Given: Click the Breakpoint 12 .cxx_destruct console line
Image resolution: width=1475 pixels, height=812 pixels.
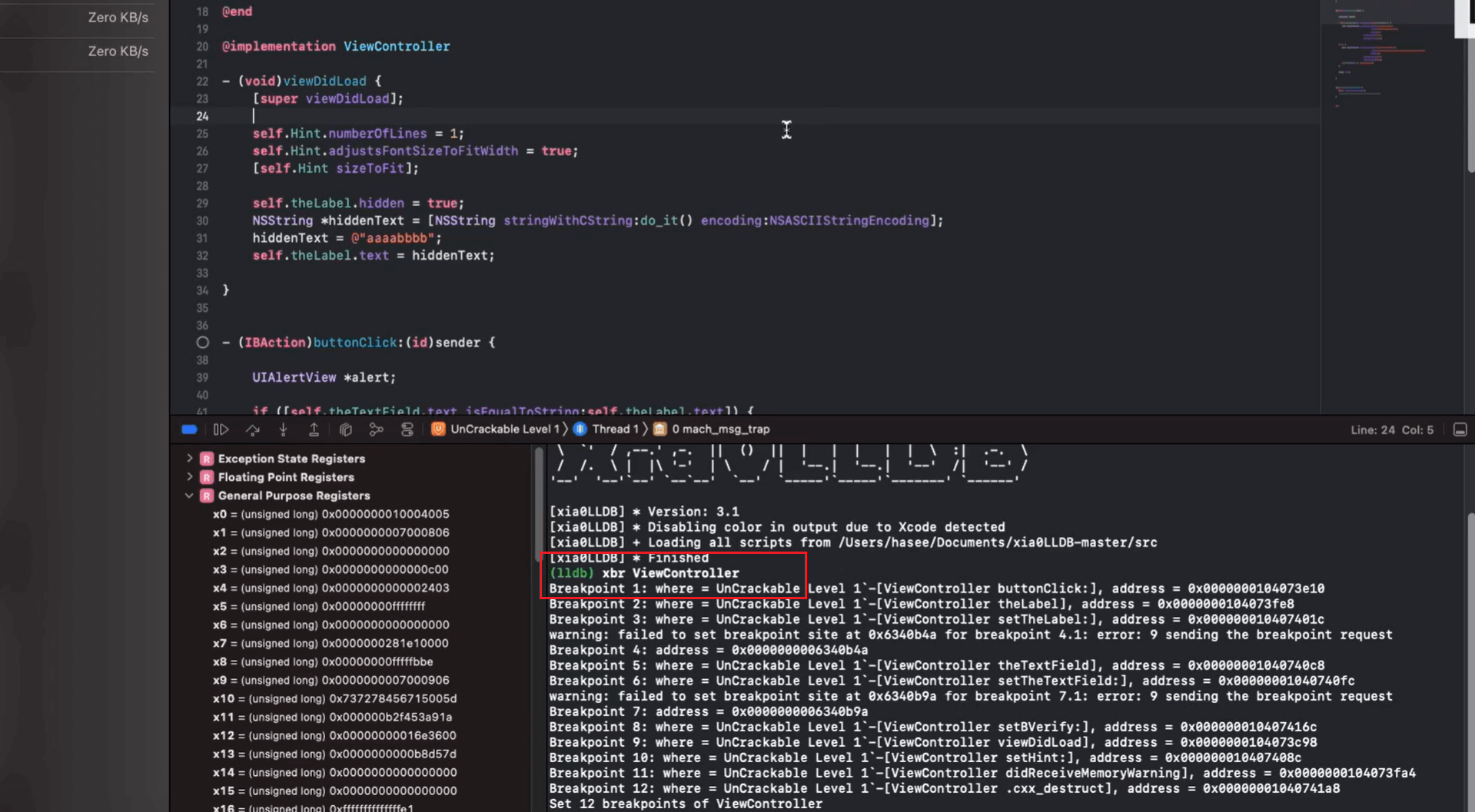Looking at the screenshot, I should 944,788.
